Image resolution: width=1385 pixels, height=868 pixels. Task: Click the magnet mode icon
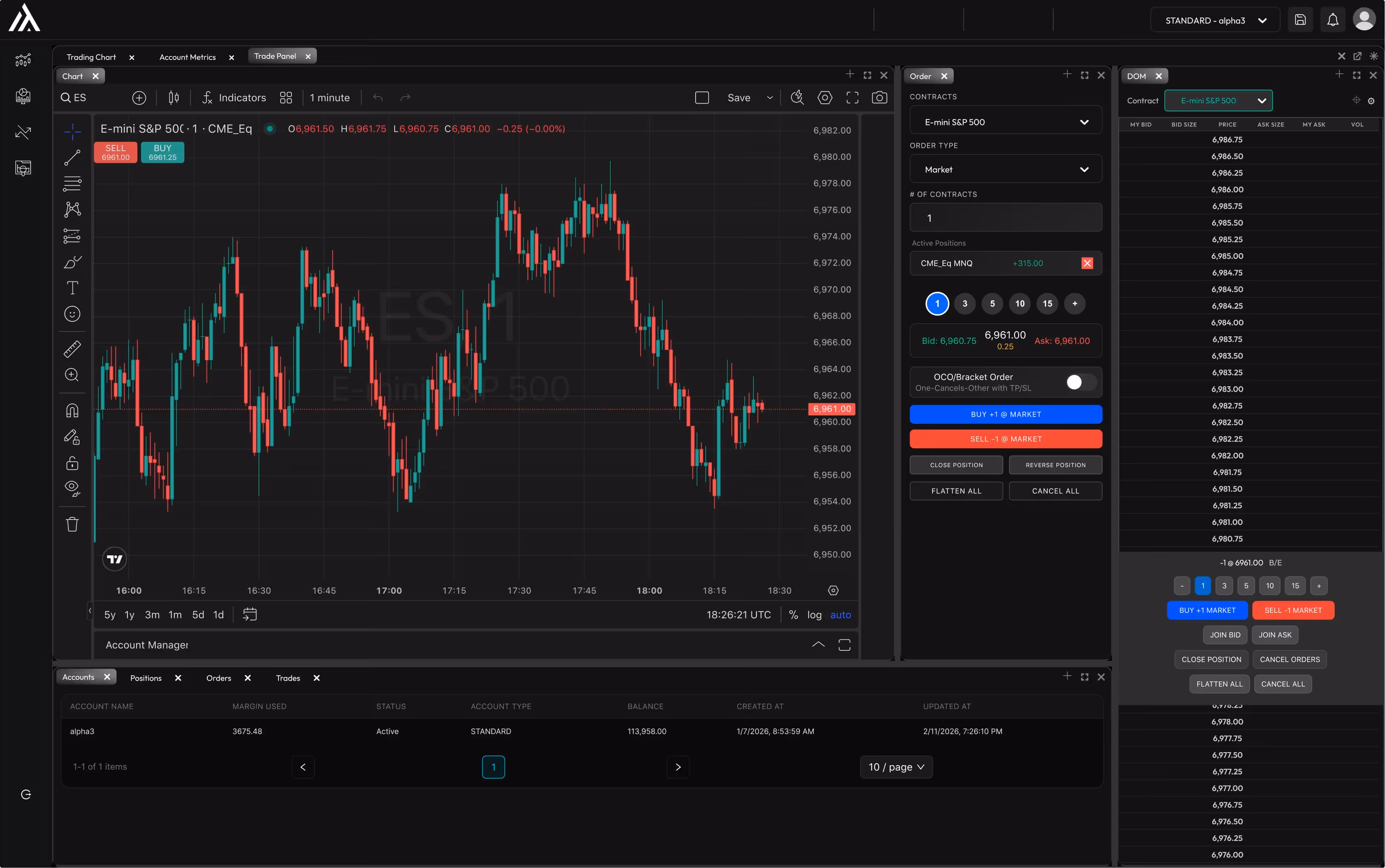[x=72, y=410]
